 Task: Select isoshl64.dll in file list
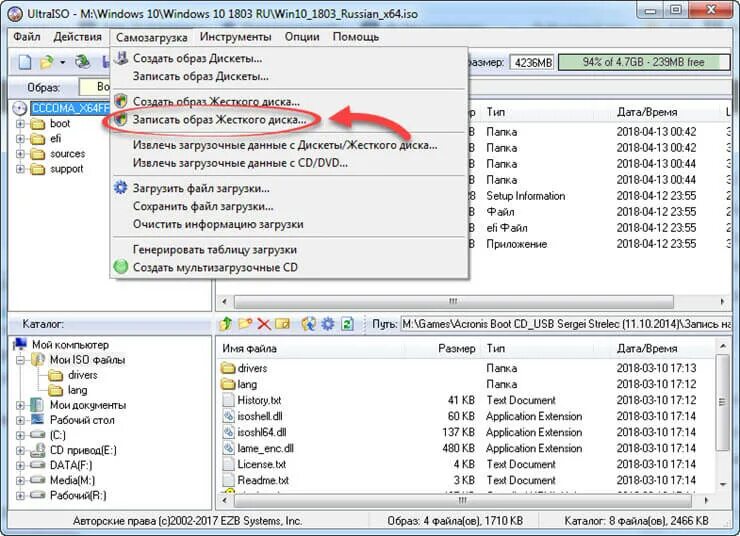coord(261,432)
